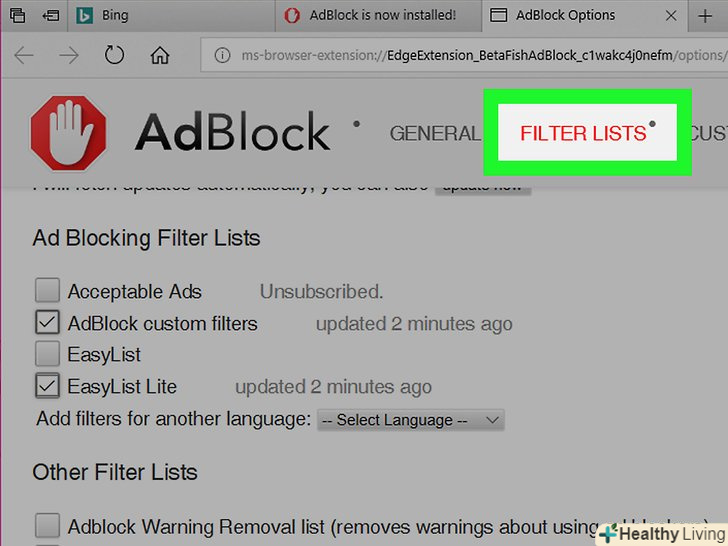Click the AdBlock stop-hand logo
Viewport: 728px width, 546px height.
click(68, 132)
